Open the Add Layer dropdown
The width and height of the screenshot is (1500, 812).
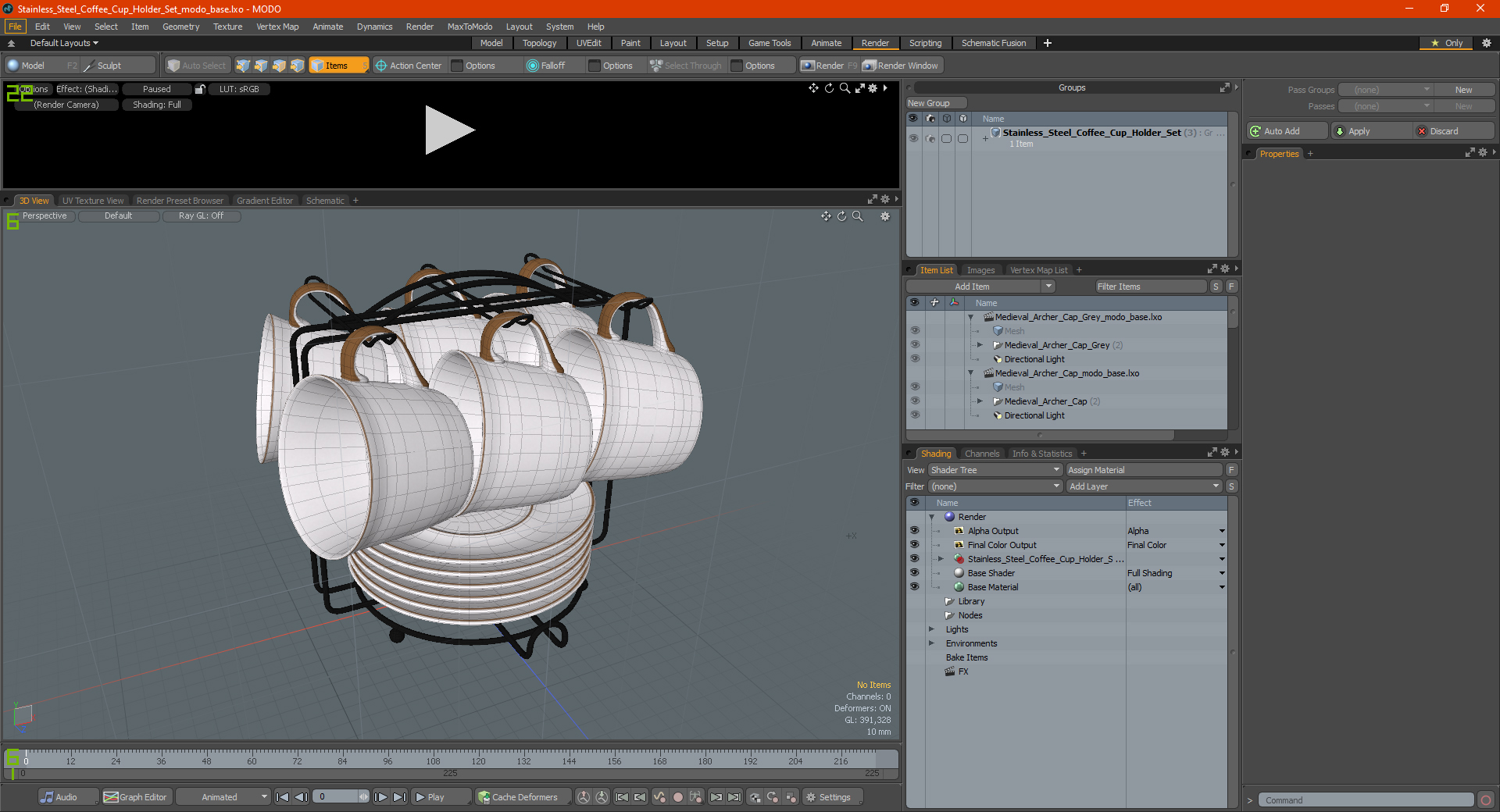point(1144,486)
